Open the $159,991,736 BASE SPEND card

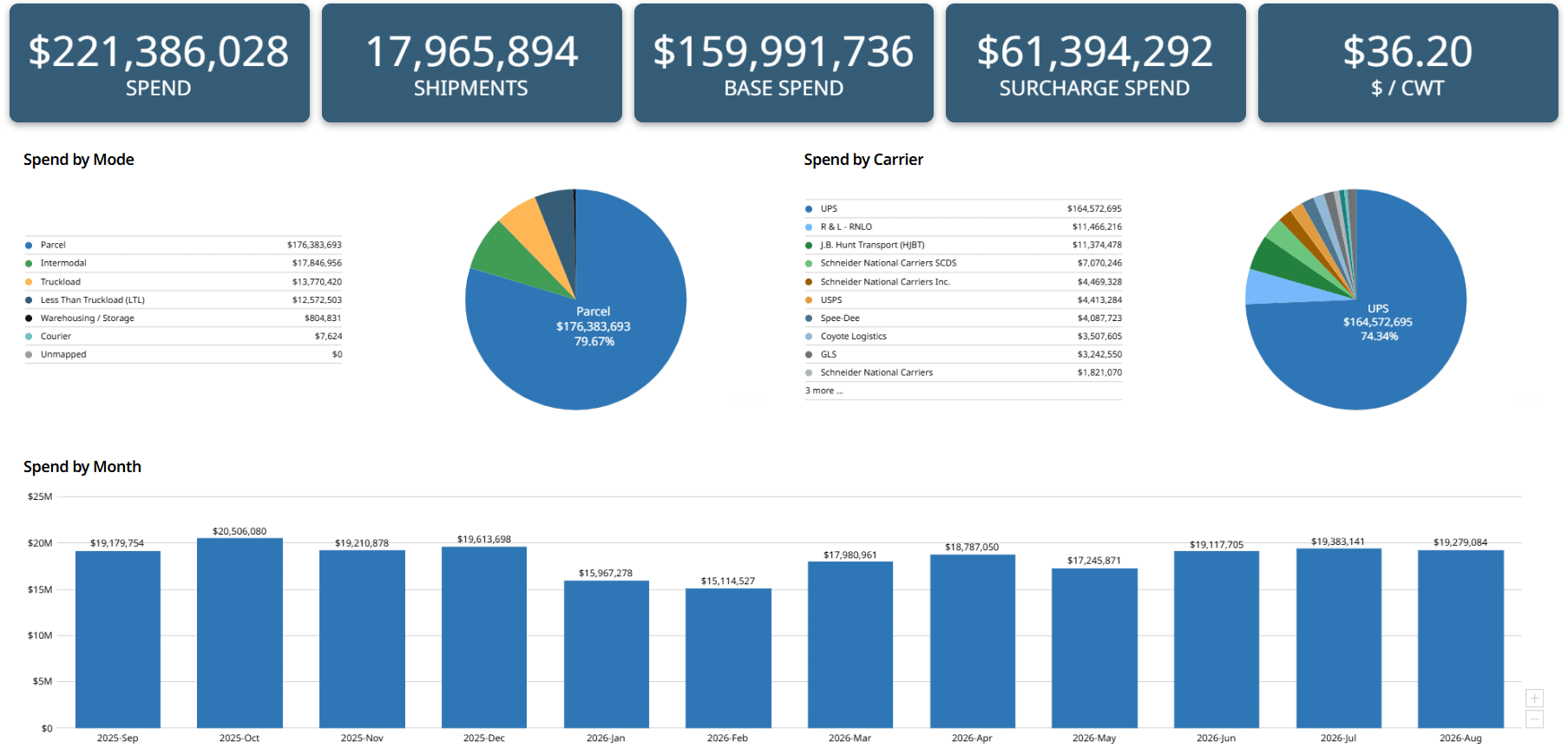(x=784, y=62)
